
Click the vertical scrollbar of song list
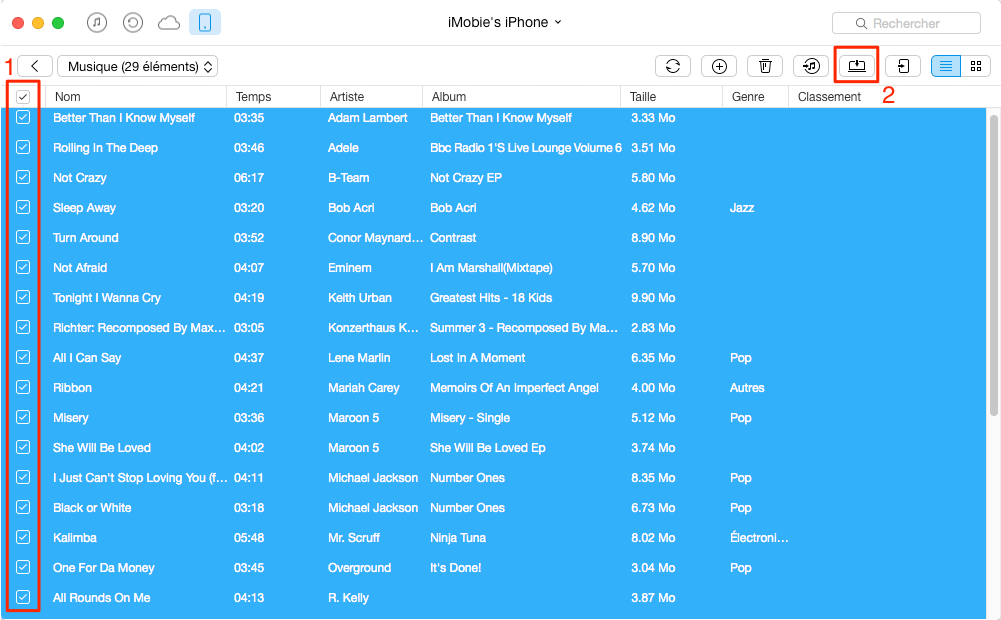point(993,265)
